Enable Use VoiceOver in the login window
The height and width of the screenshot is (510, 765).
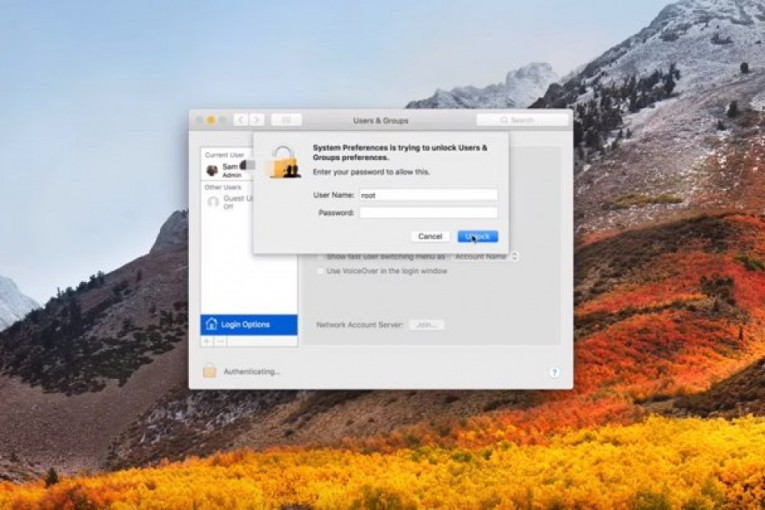(320, 271)
